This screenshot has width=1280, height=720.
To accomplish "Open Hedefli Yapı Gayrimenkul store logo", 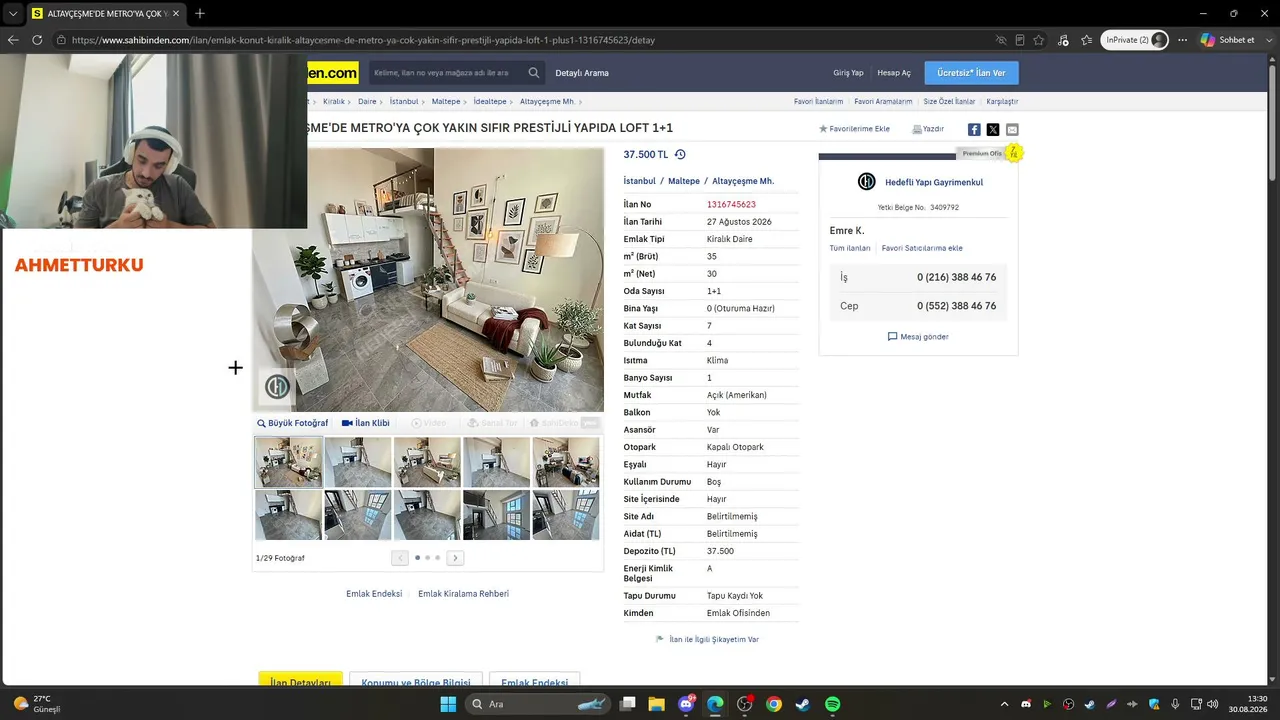I will 867,182.
